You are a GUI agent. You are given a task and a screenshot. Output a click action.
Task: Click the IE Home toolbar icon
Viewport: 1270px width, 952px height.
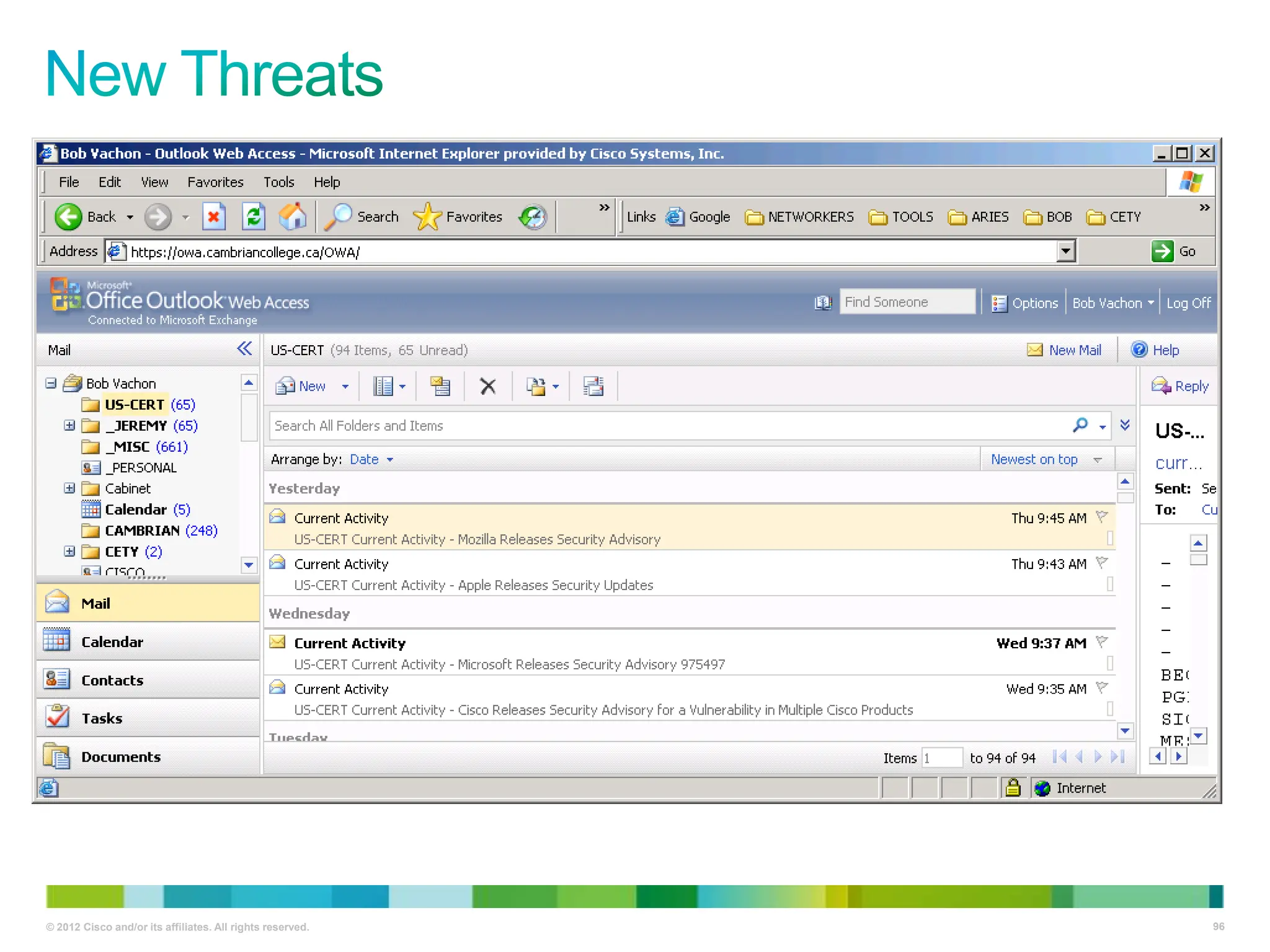[292, 217]
